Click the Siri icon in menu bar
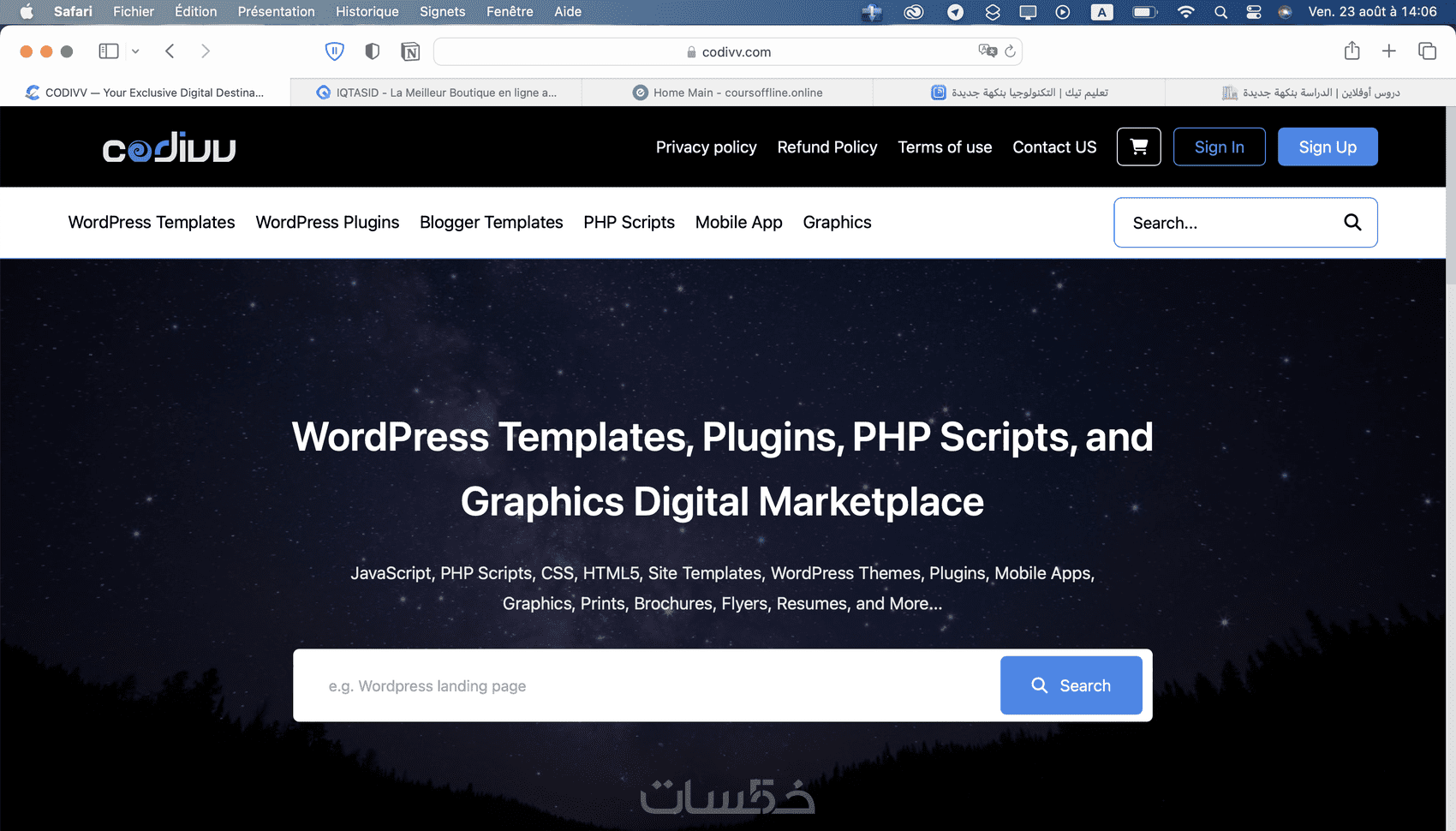This screenshot has height=831, width=1456. click(x=1285, y=12)
